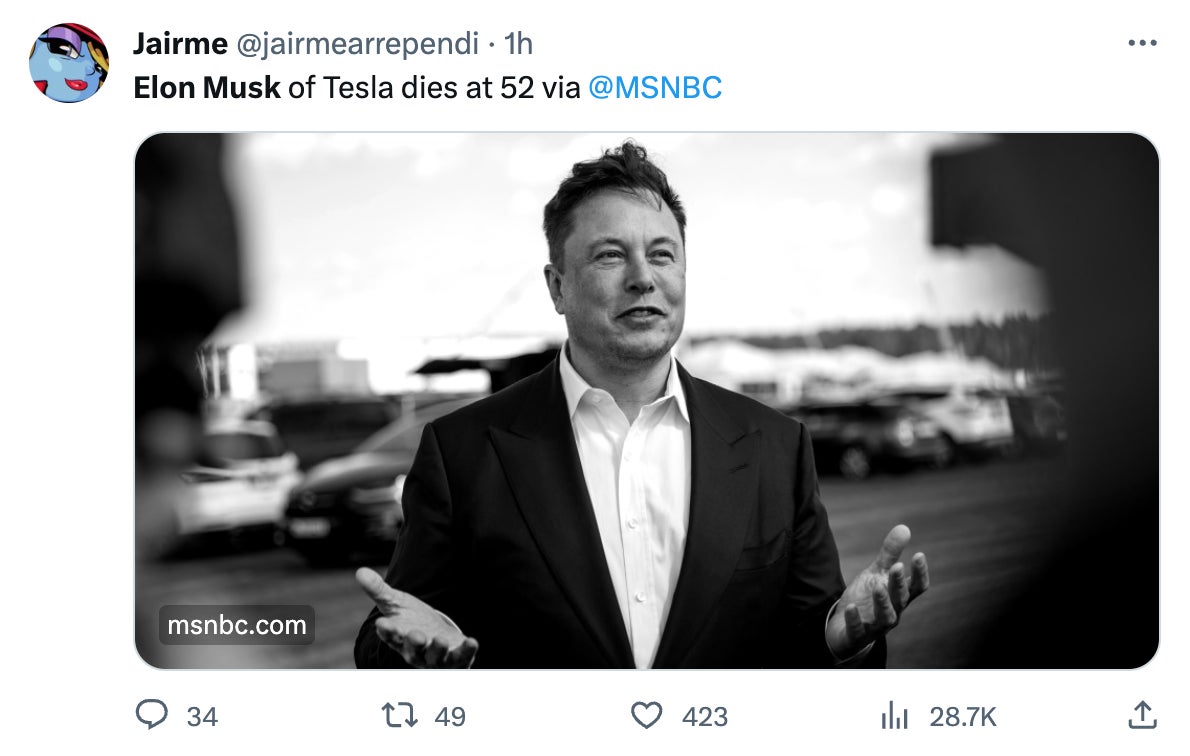The width and height of the screenshot is (1190, 756).
Task: Open the msnbc.com source label
Action: [237, 627]
